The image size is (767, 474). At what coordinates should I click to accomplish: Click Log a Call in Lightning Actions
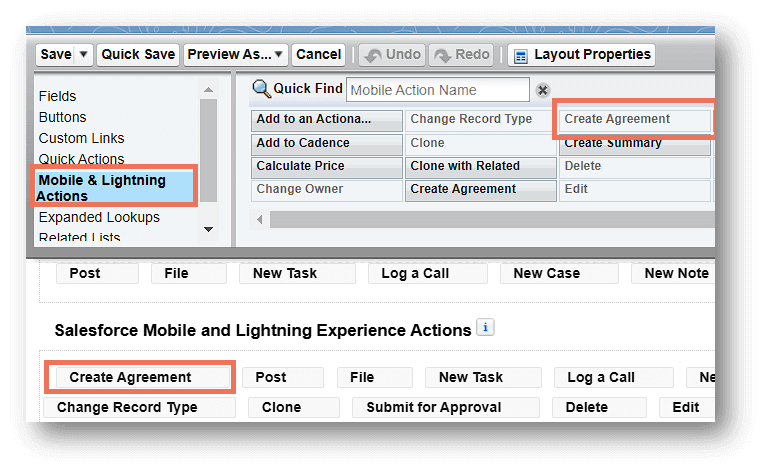(x=613, y=378)
